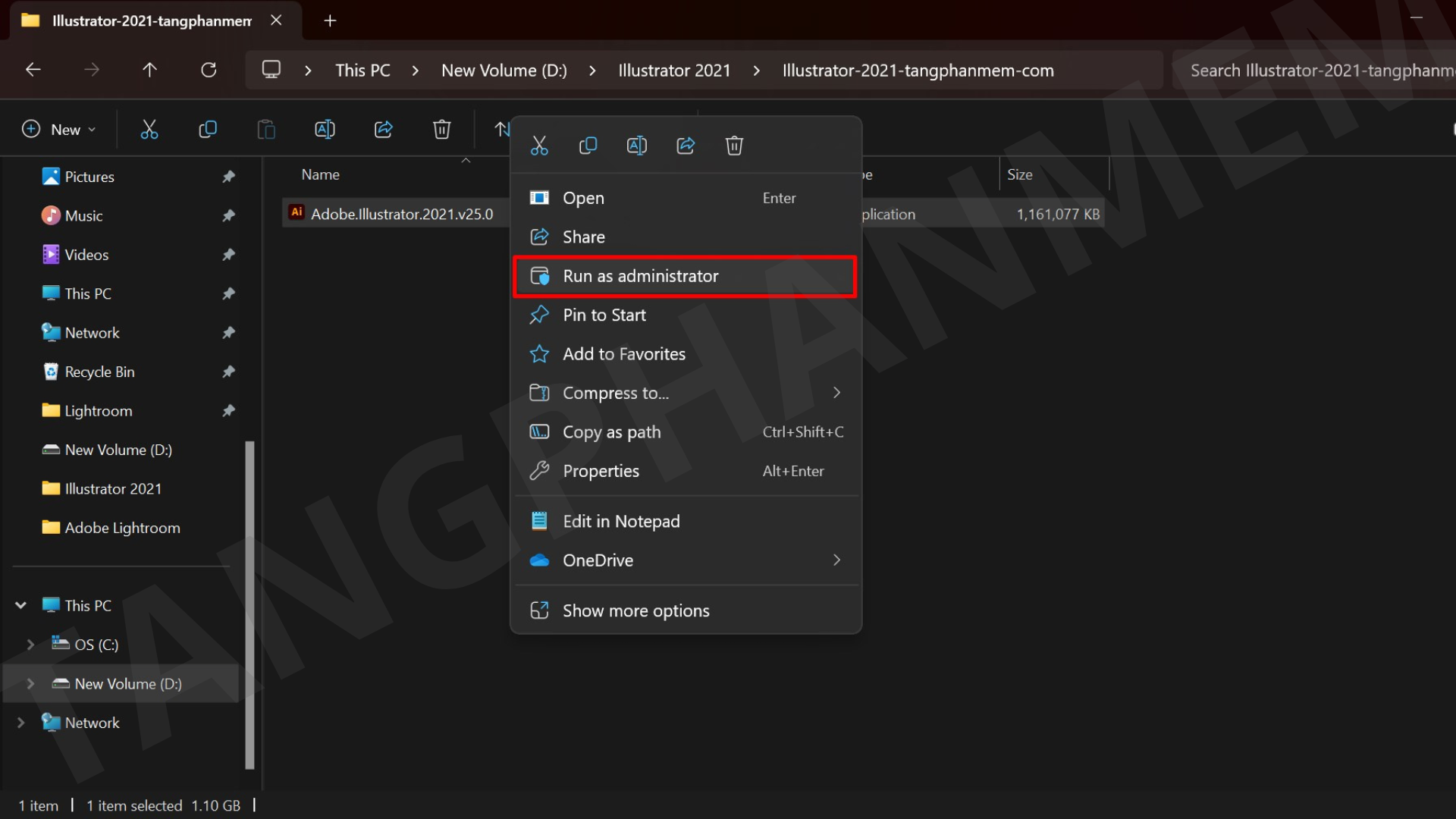Select Copy as path
This screenshot has width=1456, height=819.
pyautogui.click(x=686, y=432)
